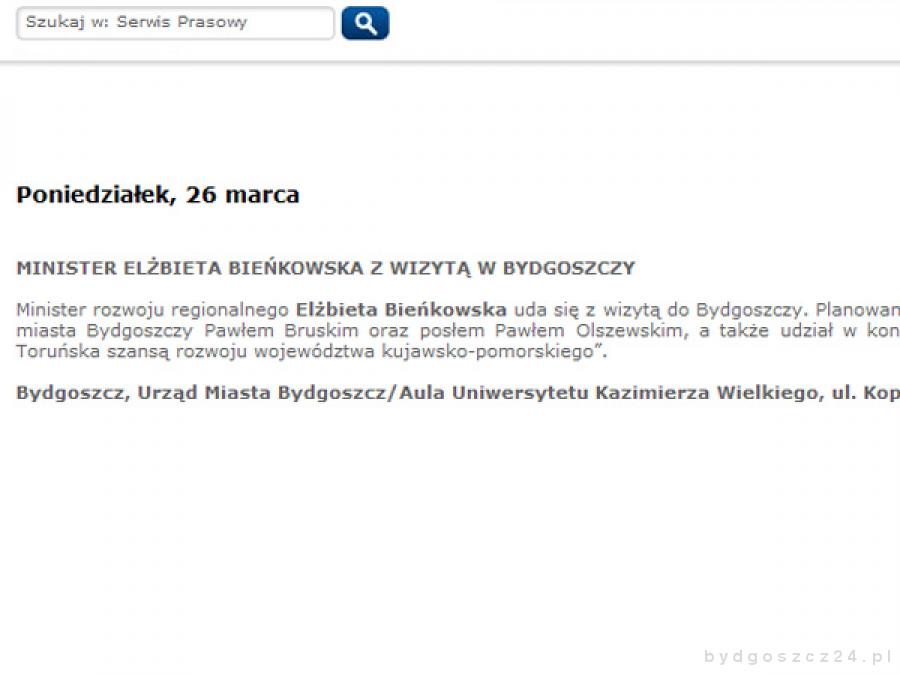Open the 'MINISTER ELŻBIETA BIEŃKOWSKA Z WIZYTĄ' headline
The width and height of the screenshot is (900, 675).
tap(325, 268)
